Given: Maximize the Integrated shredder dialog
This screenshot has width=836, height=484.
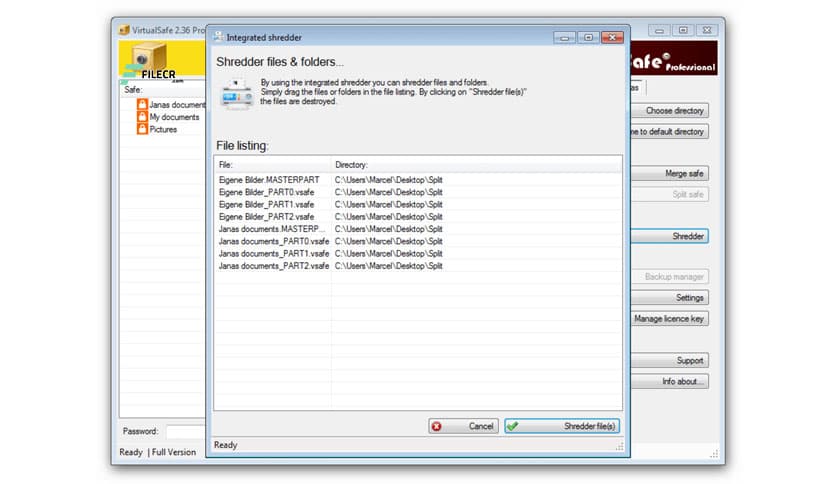Looking at the screenshot, I should [x=588, y=37].
